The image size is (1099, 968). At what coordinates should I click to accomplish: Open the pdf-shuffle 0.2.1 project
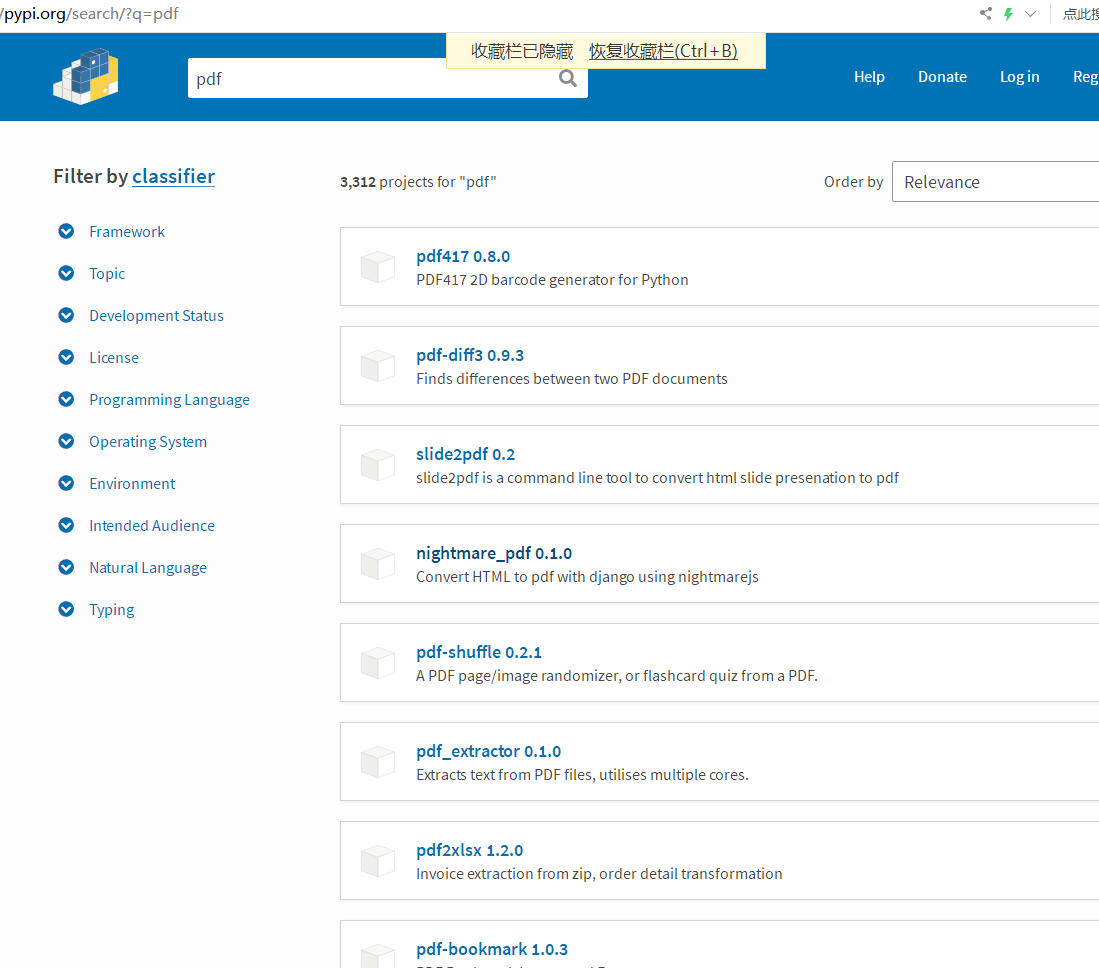tap(479, 652)
